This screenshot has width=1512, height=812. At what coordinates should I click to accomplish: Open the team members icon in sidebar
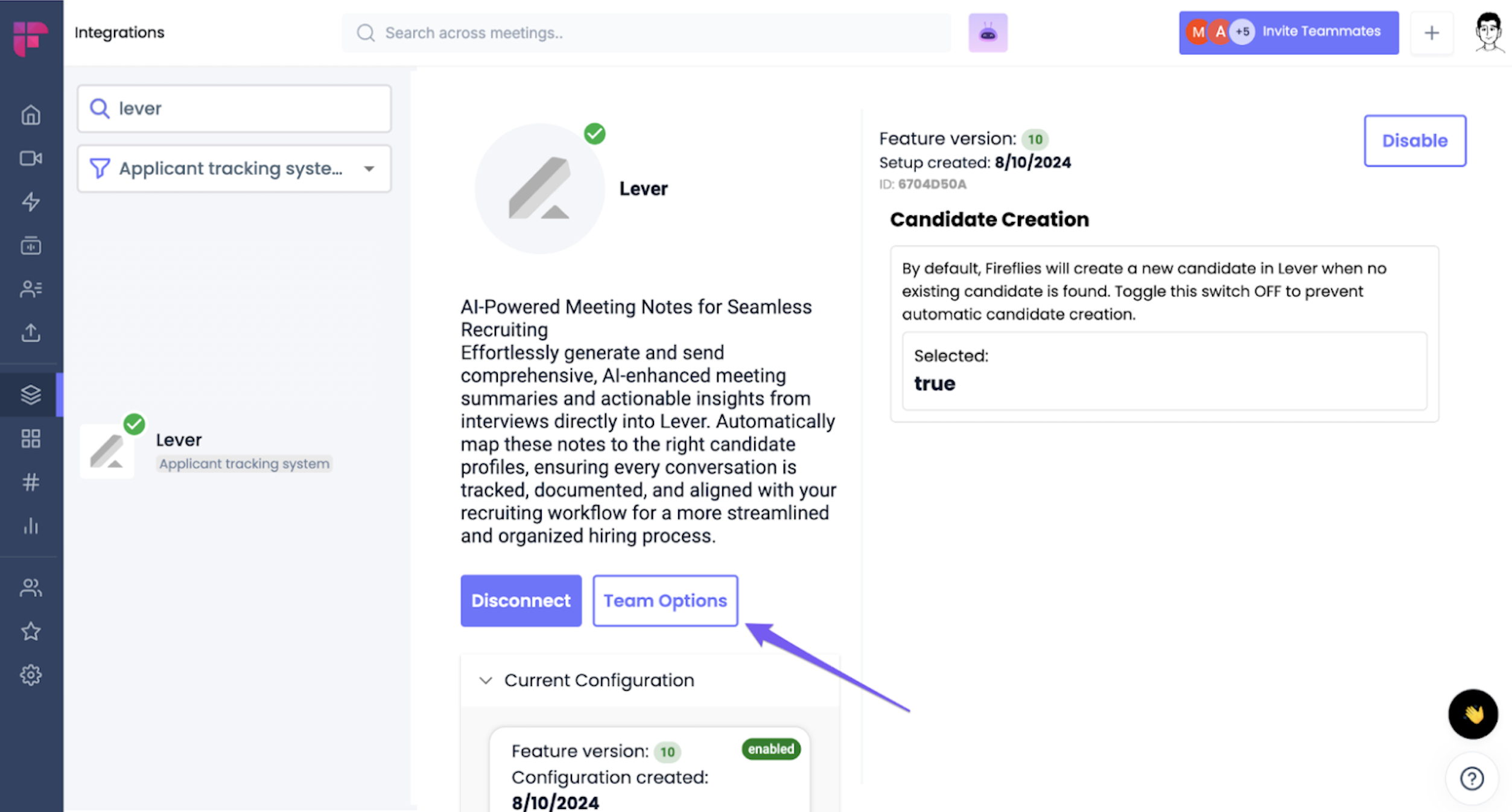[x=31, y=588]
